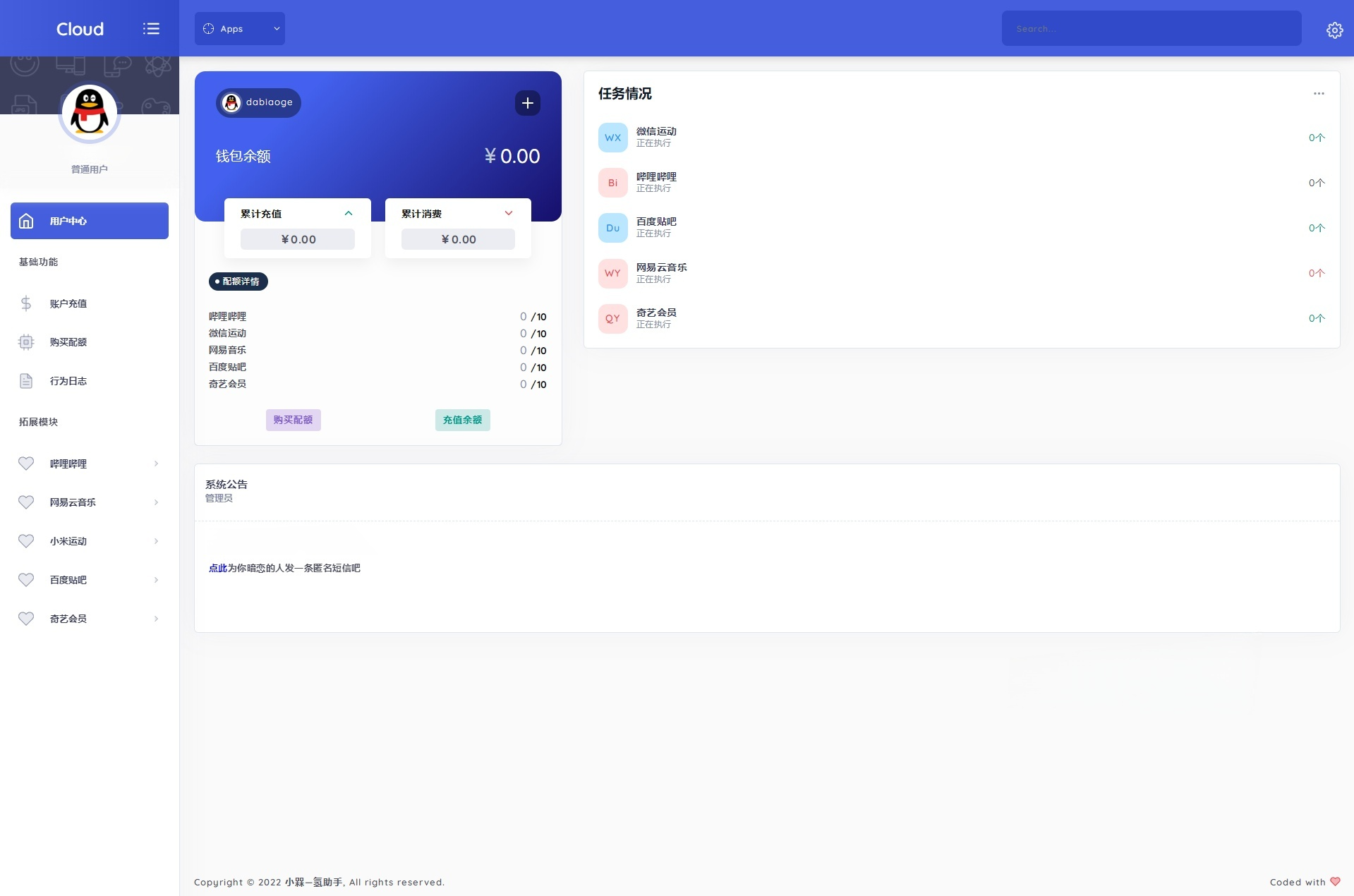Click the QY 奇艺会员 task icon

coord(612,318)
